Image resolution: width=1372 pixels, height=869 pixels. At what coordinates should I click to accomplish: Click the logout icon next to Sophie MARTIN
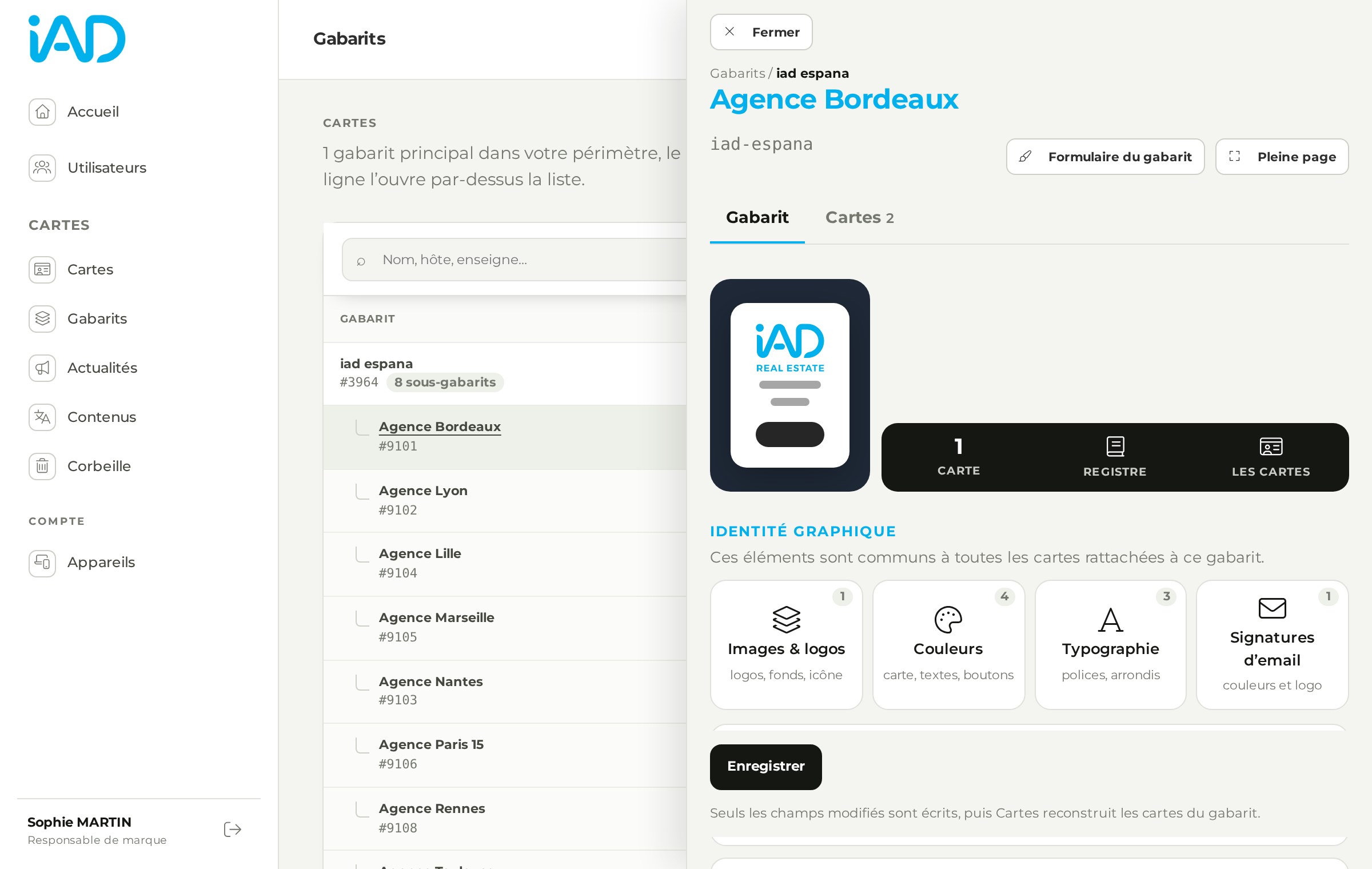pos(233,830)
